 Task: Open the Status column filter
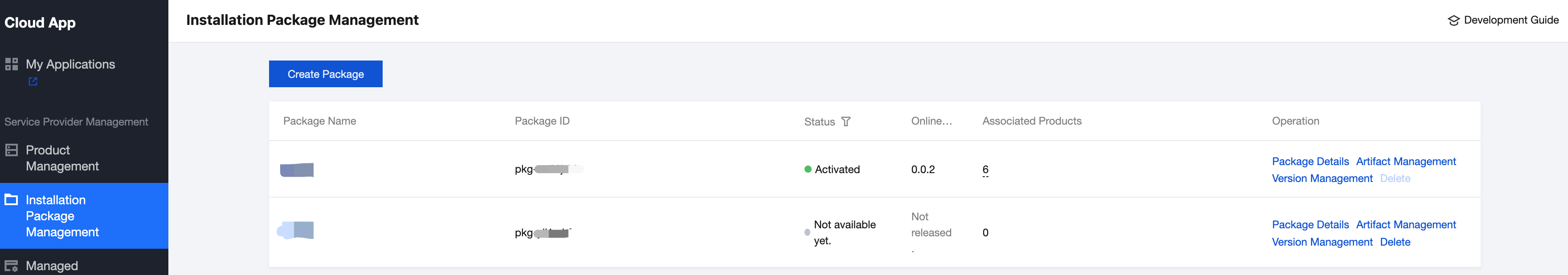[x=845, y=121]
